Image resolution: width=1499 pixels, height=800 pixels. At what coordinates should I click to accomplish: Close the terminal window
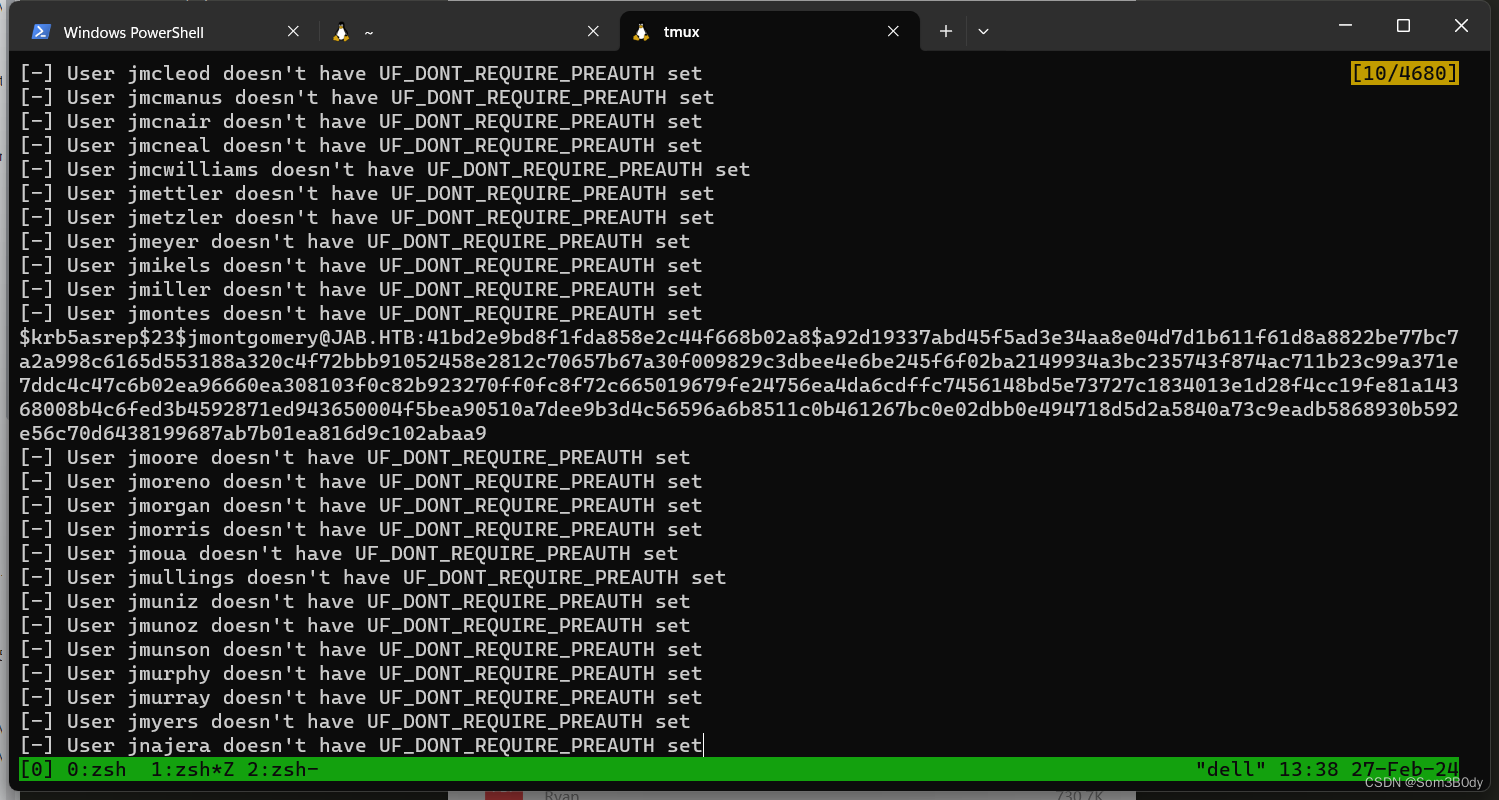pyautogui.click(x=1460, y=26)
